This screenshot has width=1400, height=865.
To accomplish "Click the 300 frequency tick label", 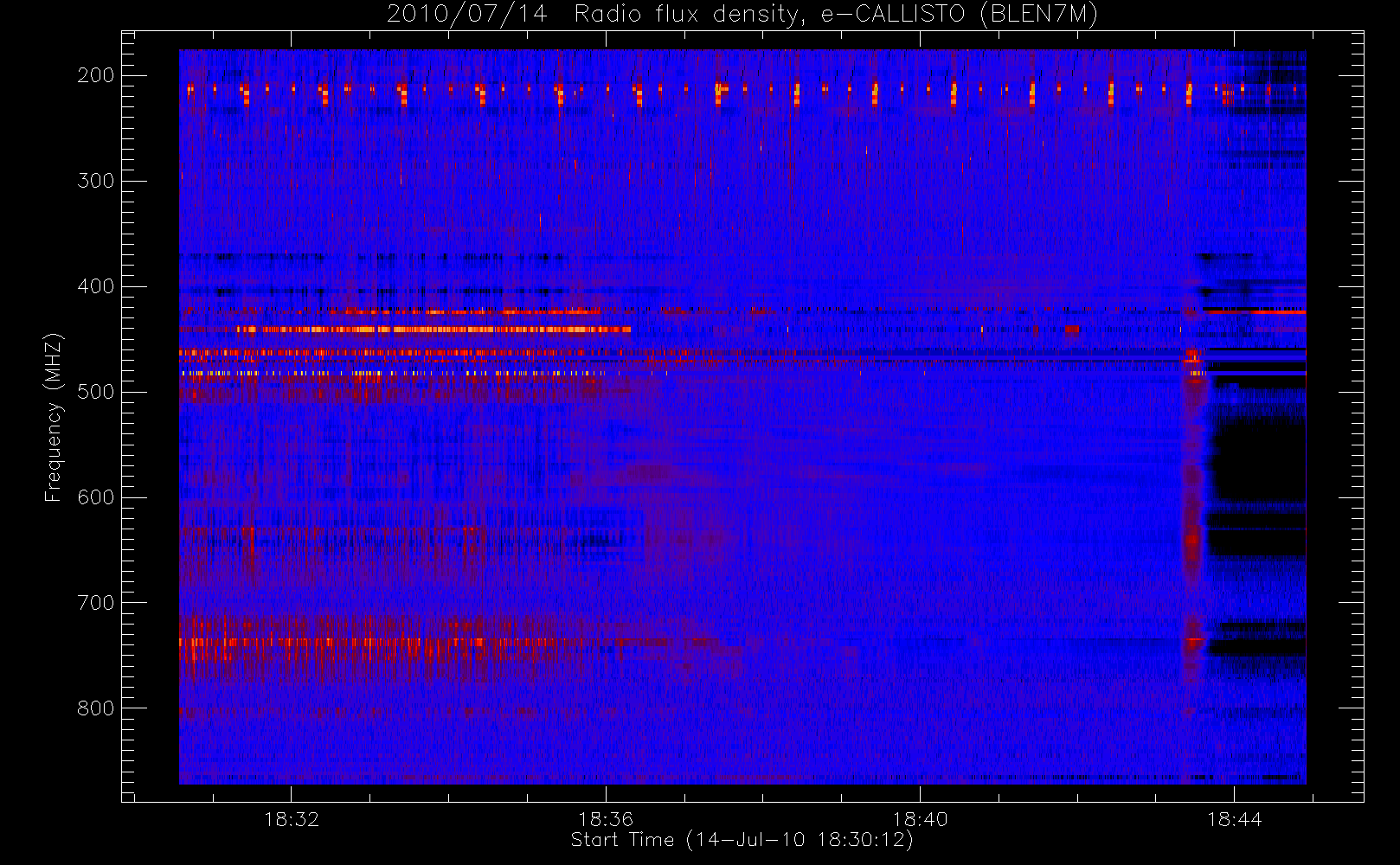I will point(96,181).
